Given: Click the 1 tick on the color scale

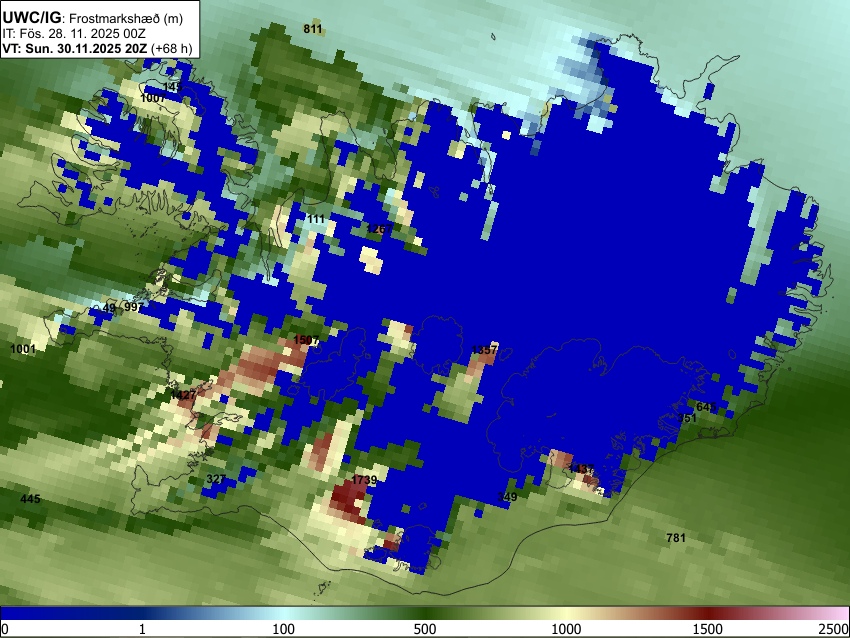Looking at the screenshot, I should pos(142,629).
